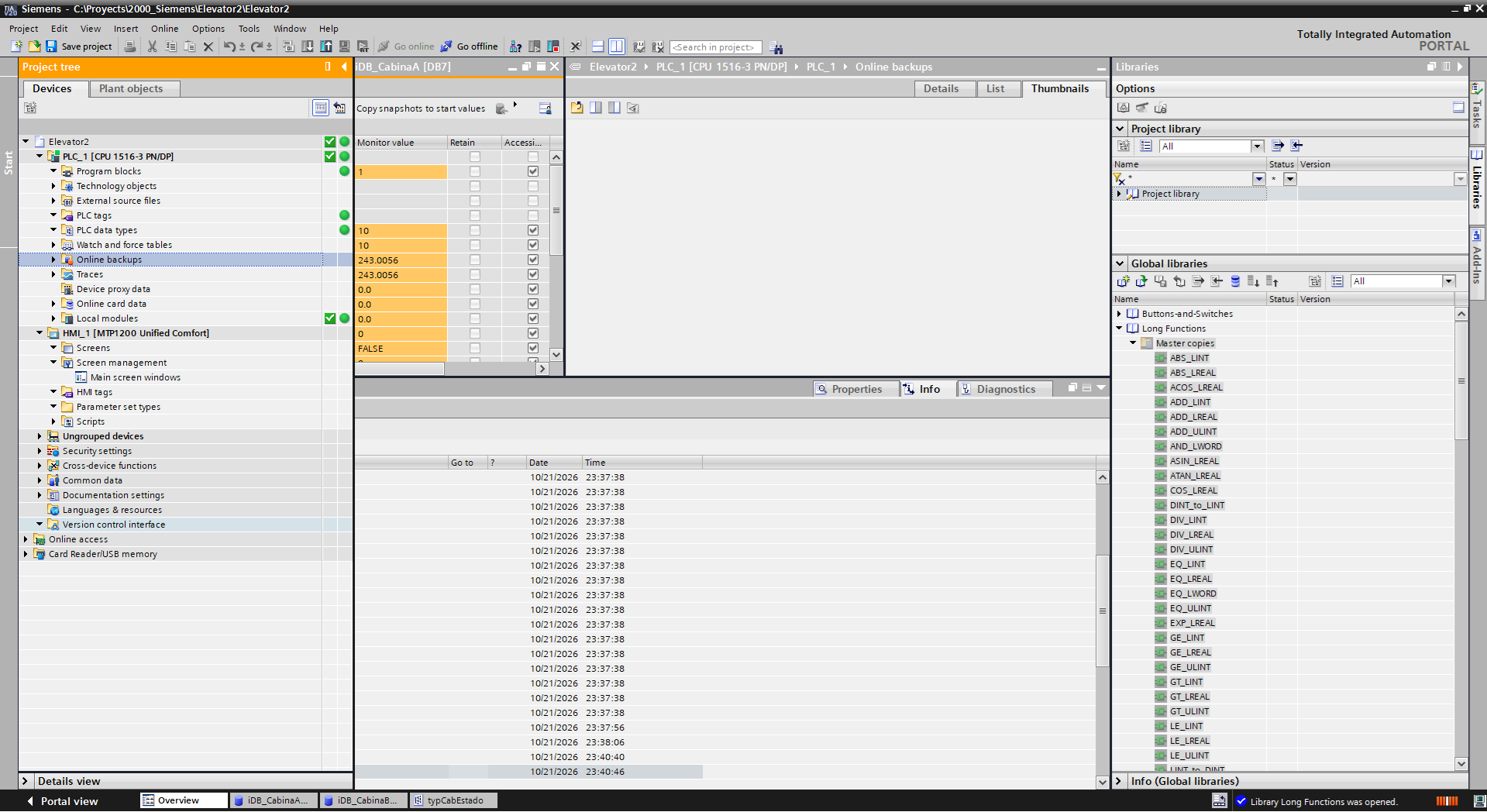Click the Undo arrow icon
Screen dimensions: 1487x812
(229, 46)
